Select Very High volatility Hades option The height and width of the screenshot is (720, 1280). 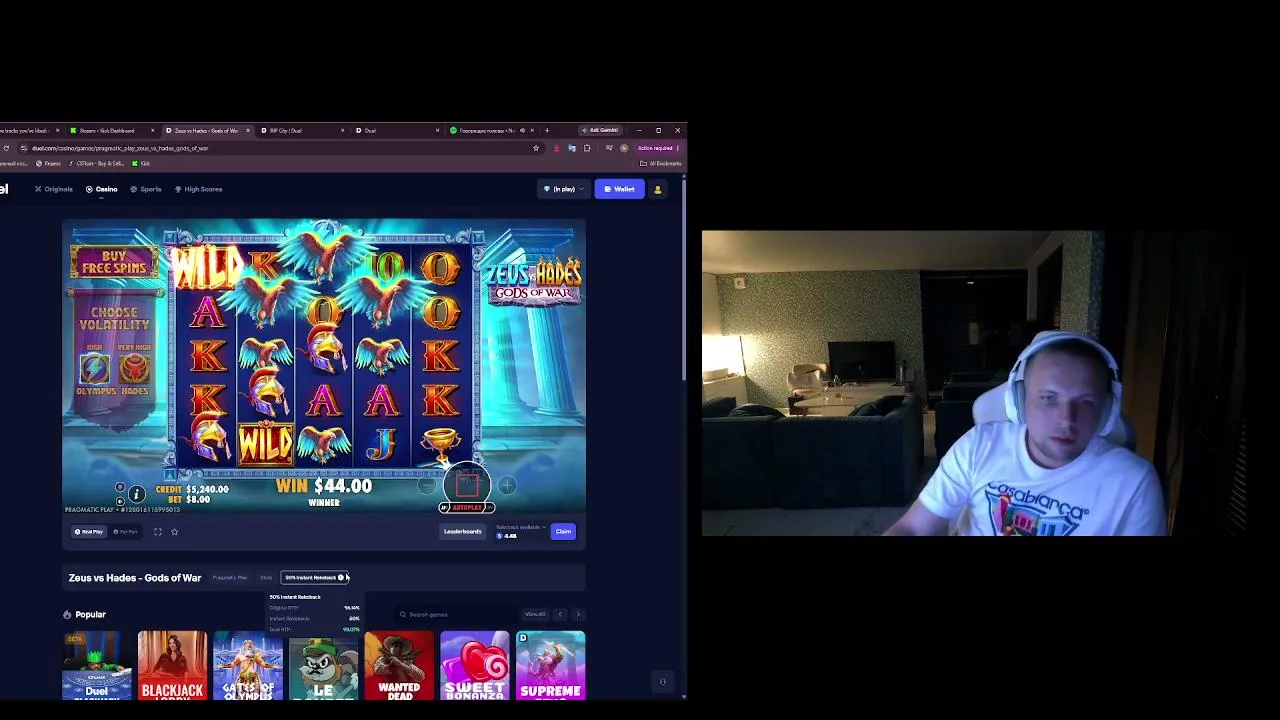click(x=134, y=372)
